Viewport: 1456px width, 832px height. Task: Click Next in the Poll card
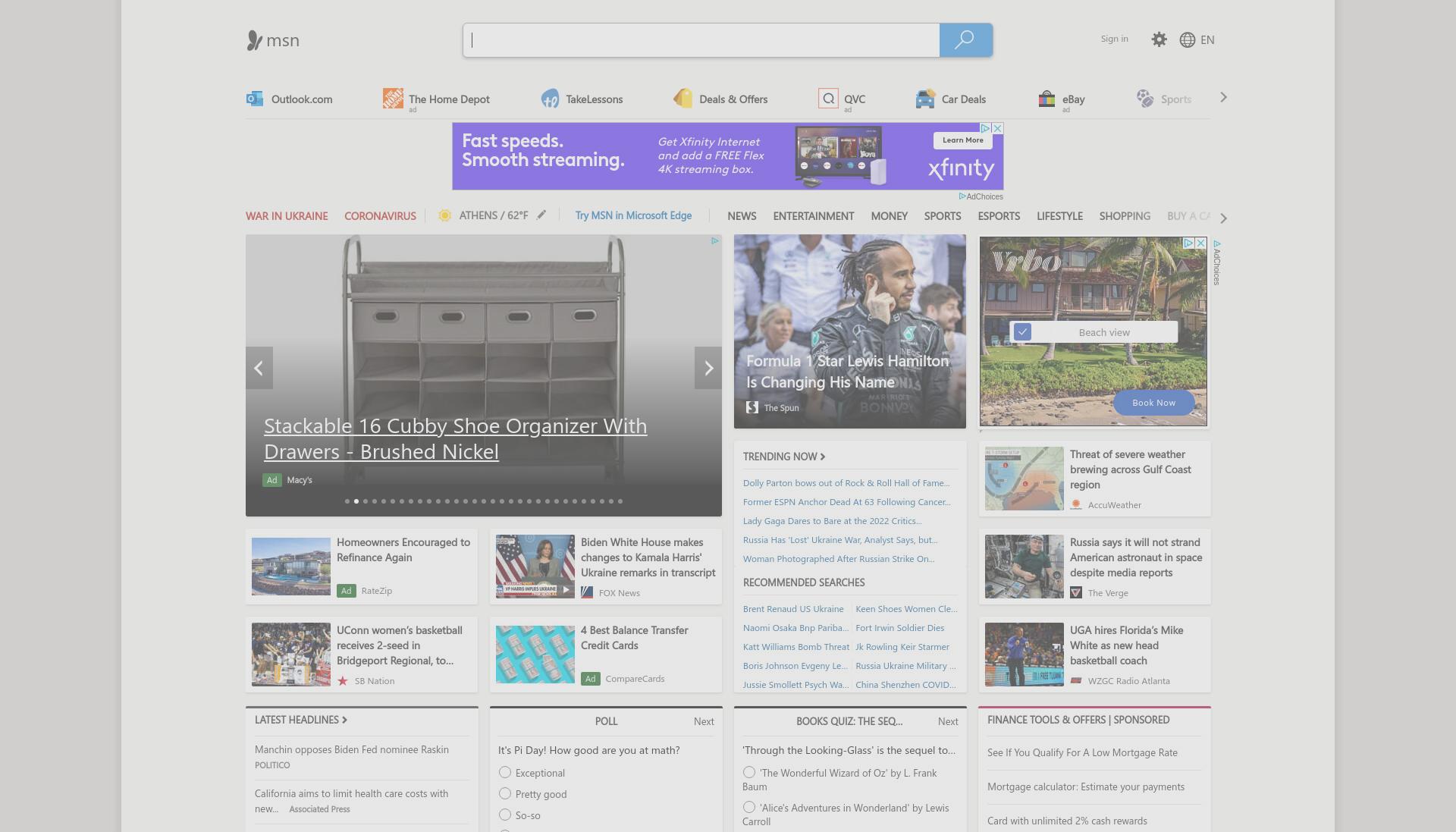[x=704, y=721]
